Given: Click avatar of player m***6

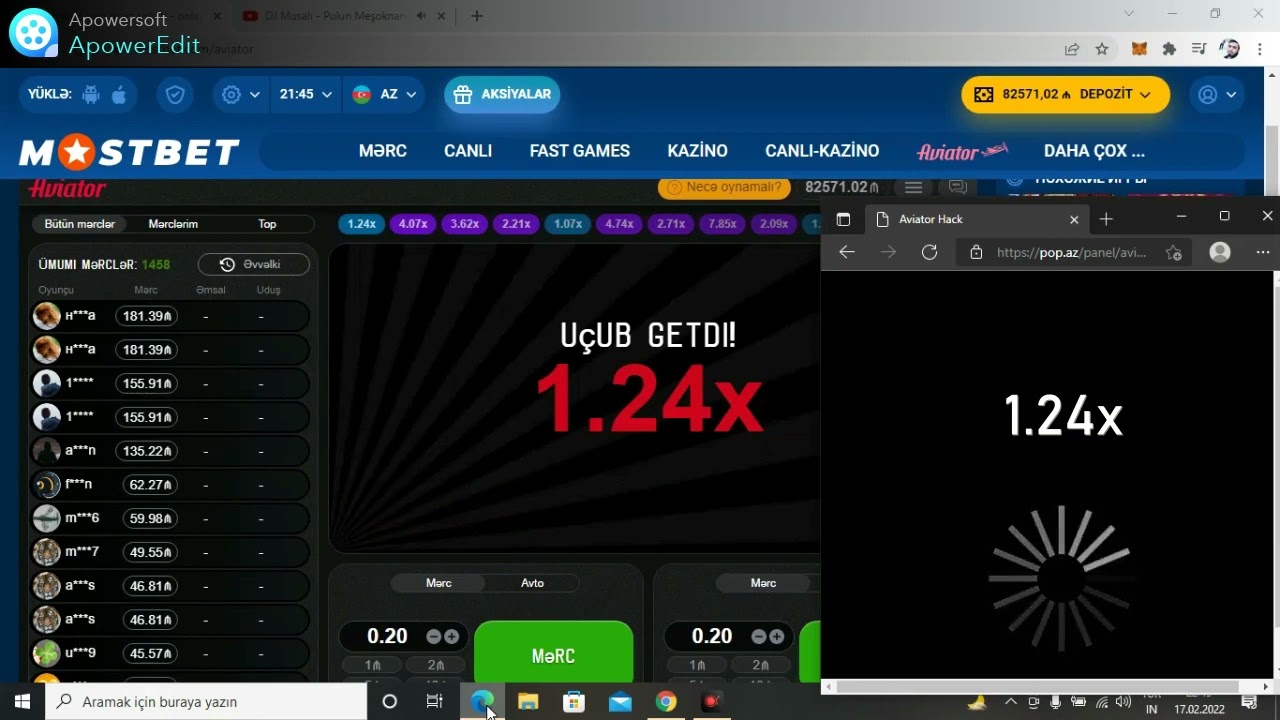Looking at the screenshot, I should [47, 518].
